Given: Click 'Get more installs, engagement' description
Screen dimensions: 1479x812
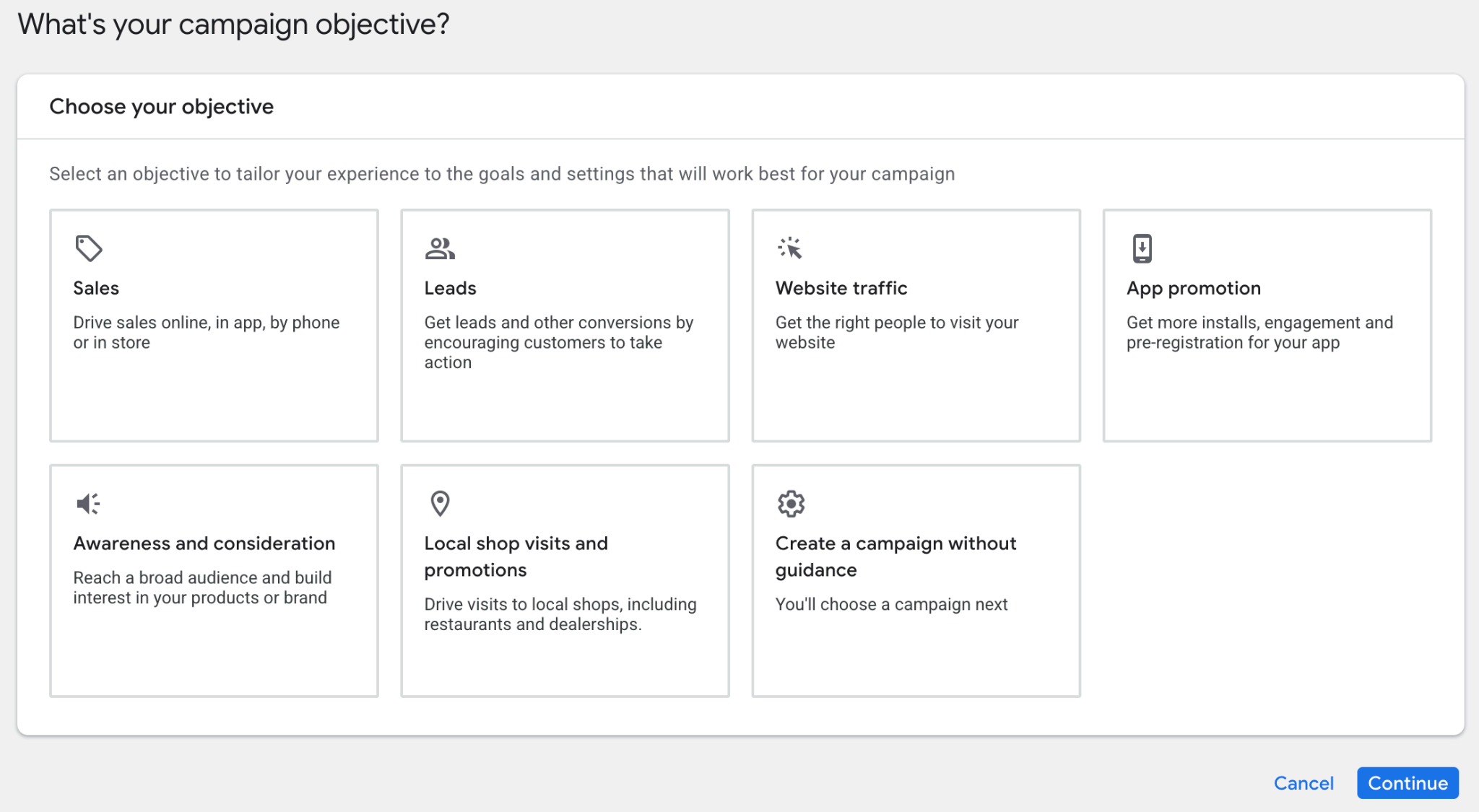Looking at the screenshot, I should click(x=1260, y=332).
